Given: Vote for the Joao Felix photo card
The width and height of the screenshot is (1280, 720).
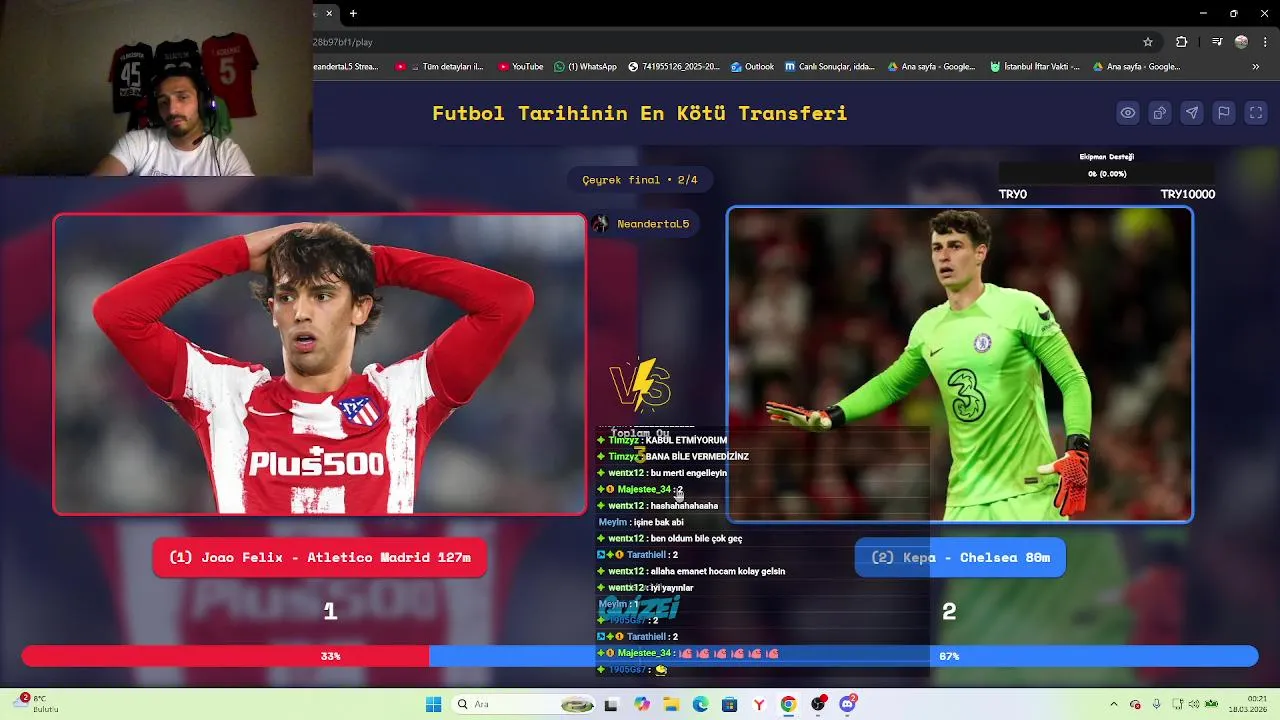Looking at the screenshot, I should (320, 365).
